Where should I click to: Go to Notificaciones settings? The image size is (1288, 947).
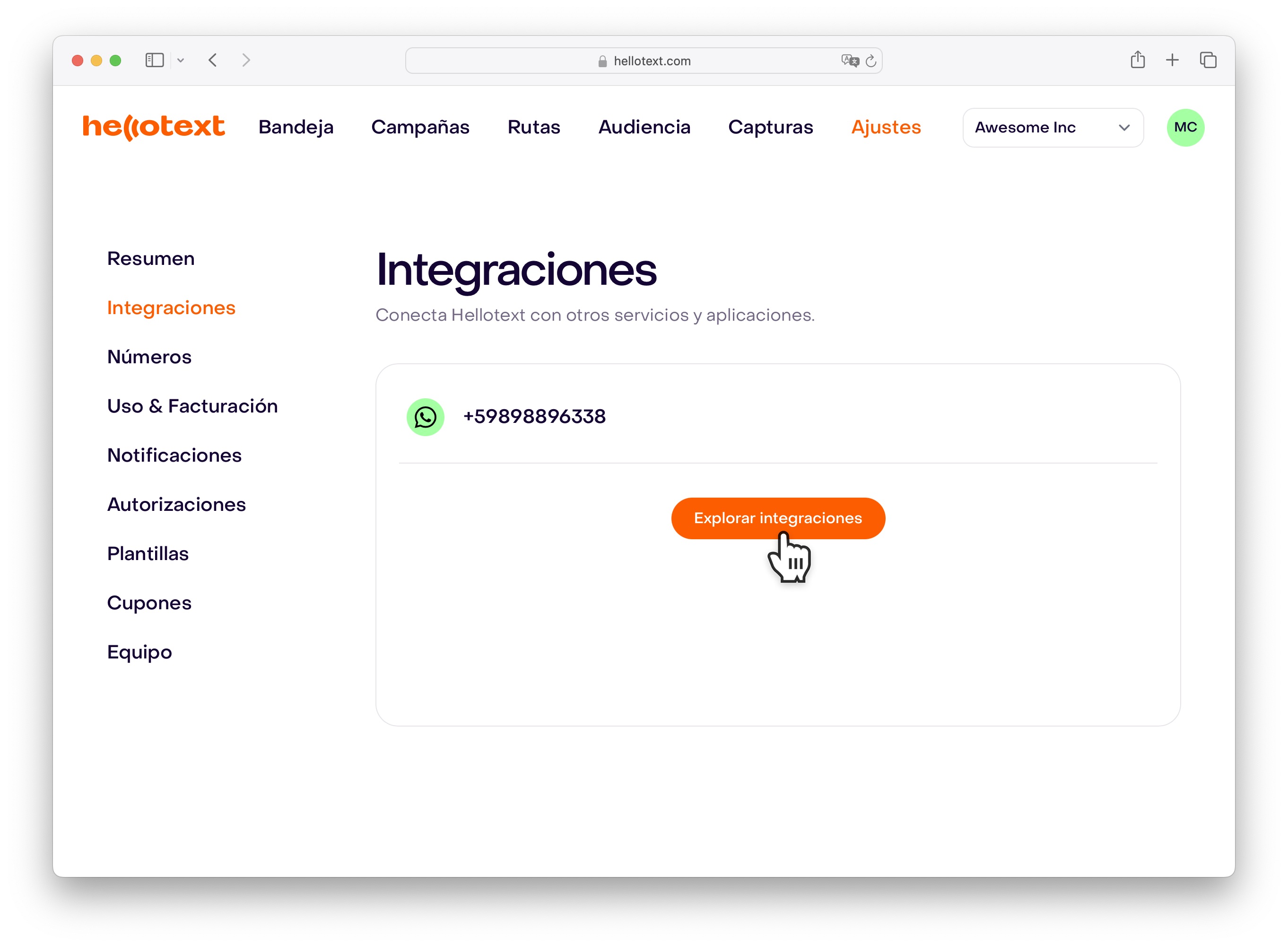click(174, 456)
